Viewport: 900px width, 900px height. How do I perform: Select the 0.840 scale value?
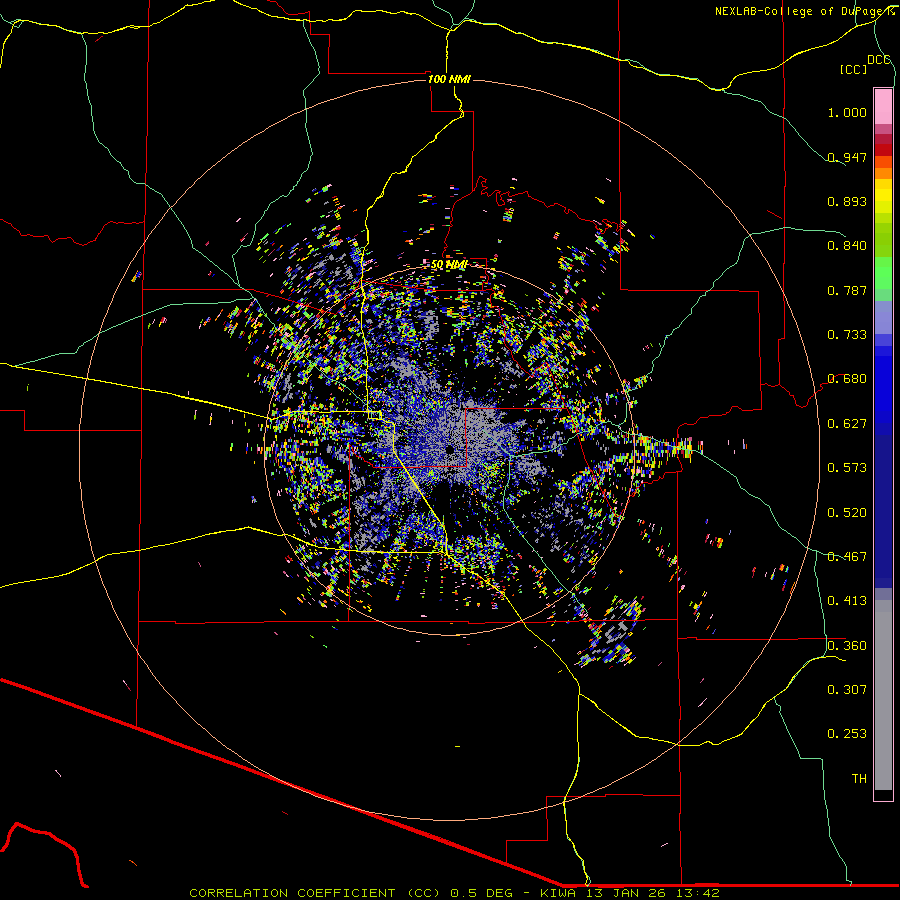click(x=847, y=246)
